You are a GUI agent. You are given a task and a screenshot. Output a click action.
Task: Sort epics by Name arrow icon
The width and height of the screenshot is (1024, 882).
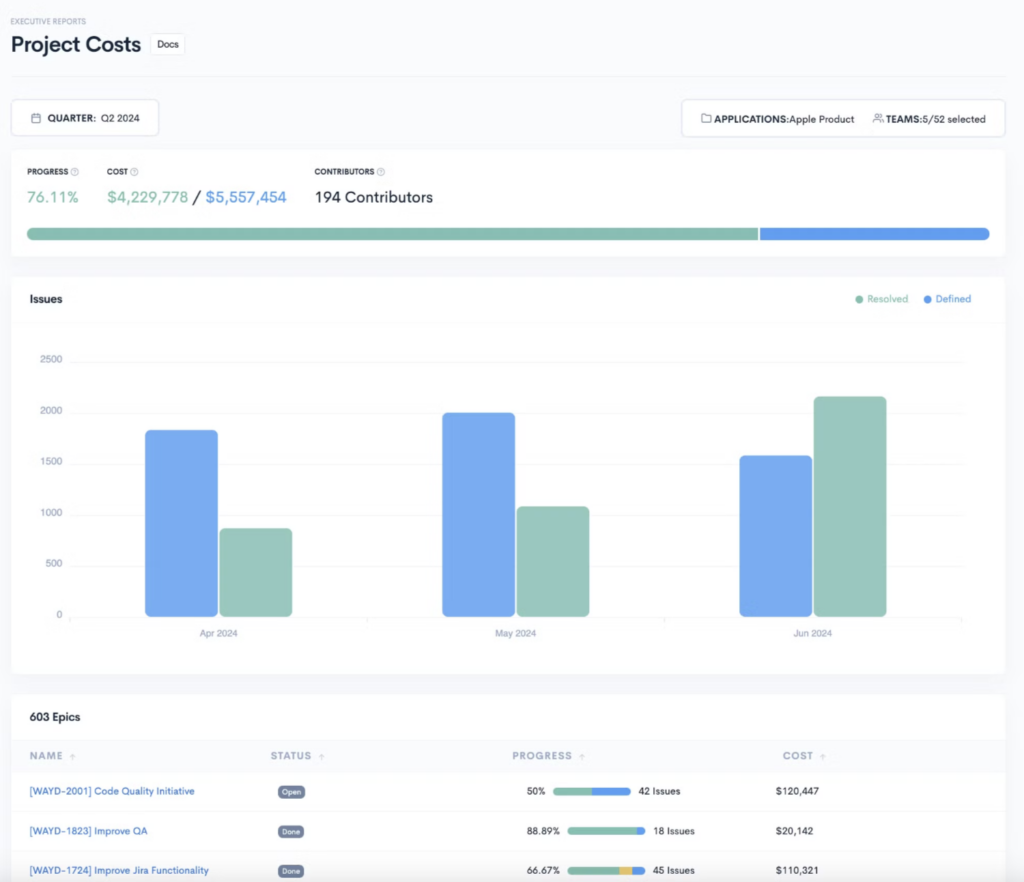point(72,756)
